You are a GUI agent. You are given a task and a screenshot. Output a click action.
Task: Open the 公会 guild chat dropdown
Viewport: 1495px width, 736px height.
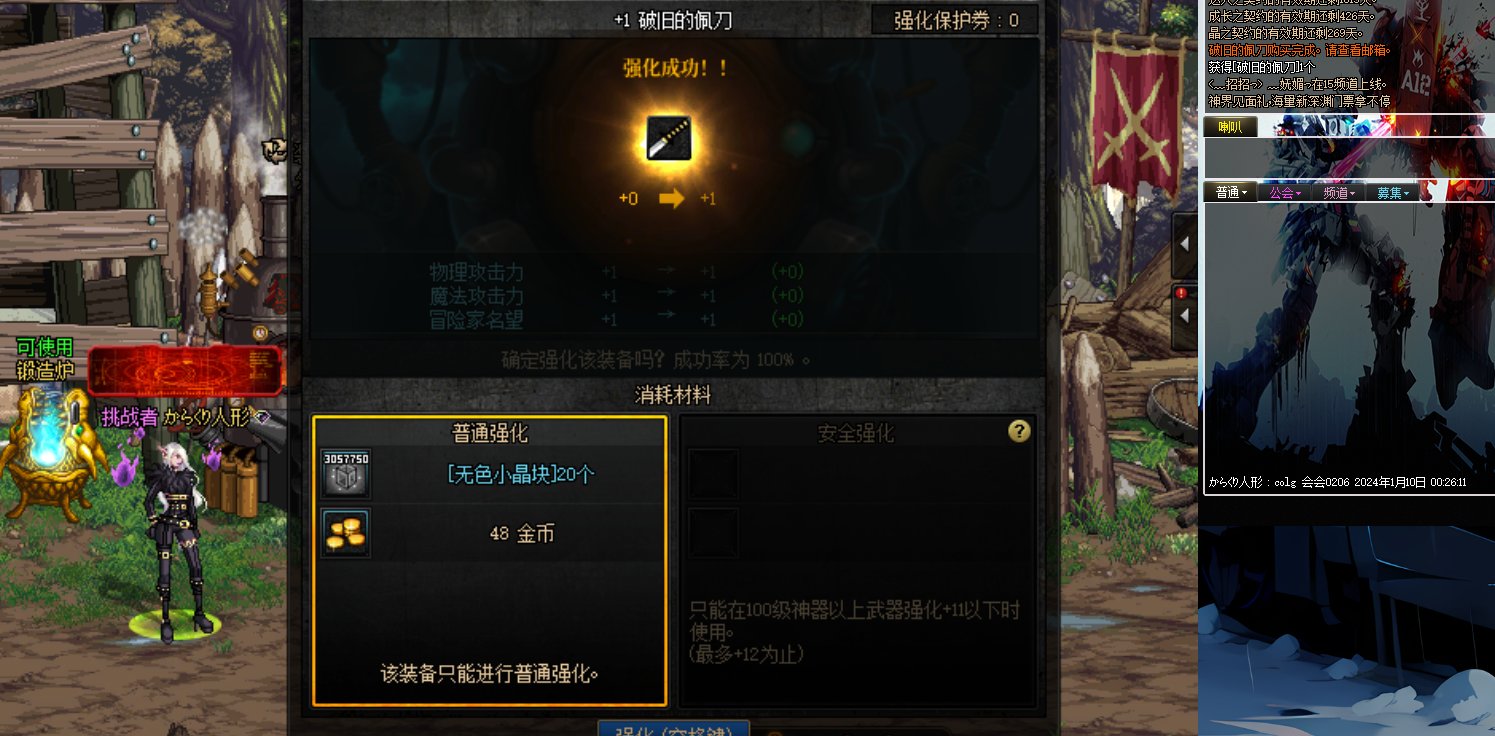(1285, 192)
